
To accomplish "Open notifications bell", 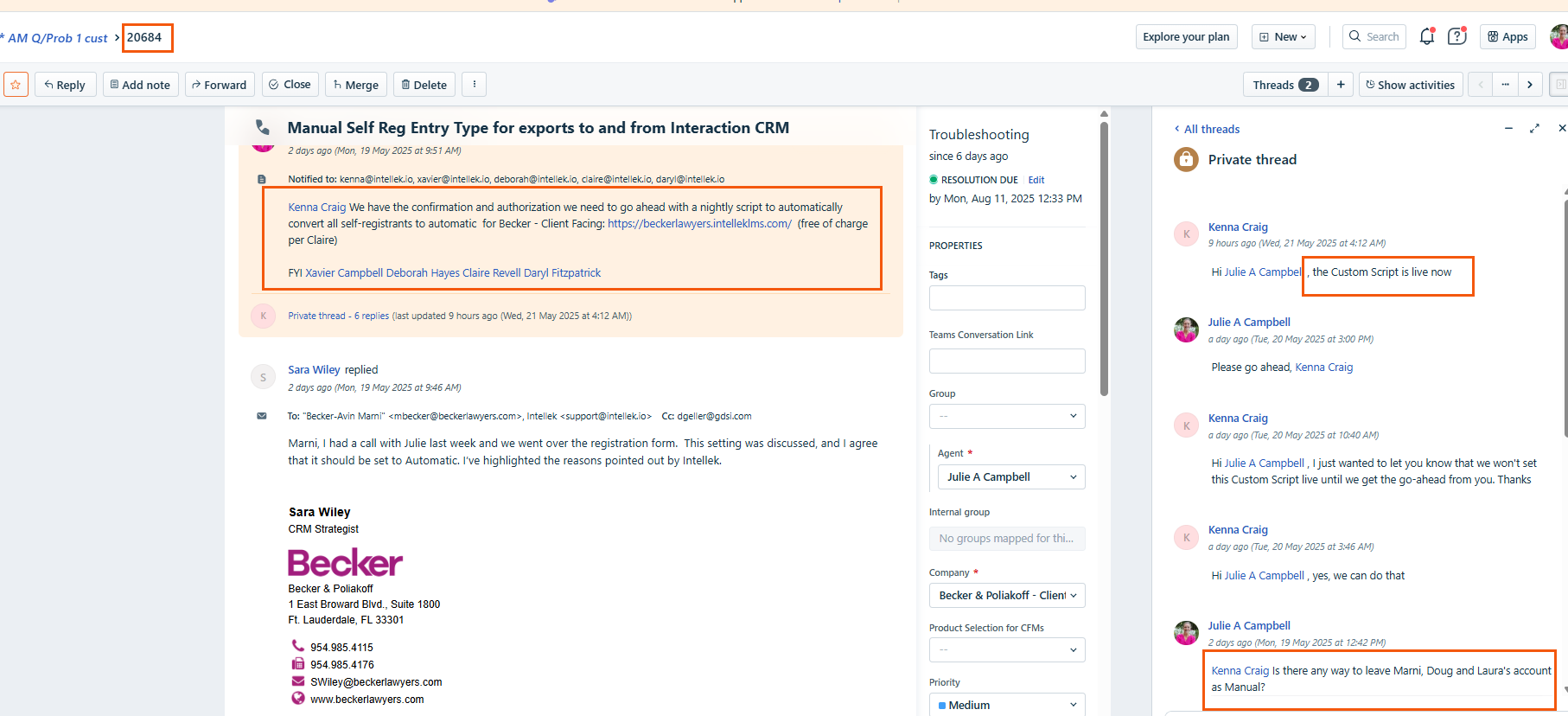I will click(x=1427, y=36).
